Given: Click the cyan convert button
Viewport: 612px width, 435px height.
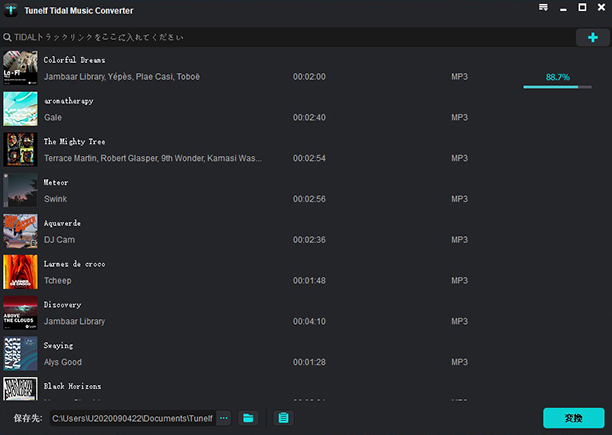Looking at the screenshot, I should tap(574, 418).
